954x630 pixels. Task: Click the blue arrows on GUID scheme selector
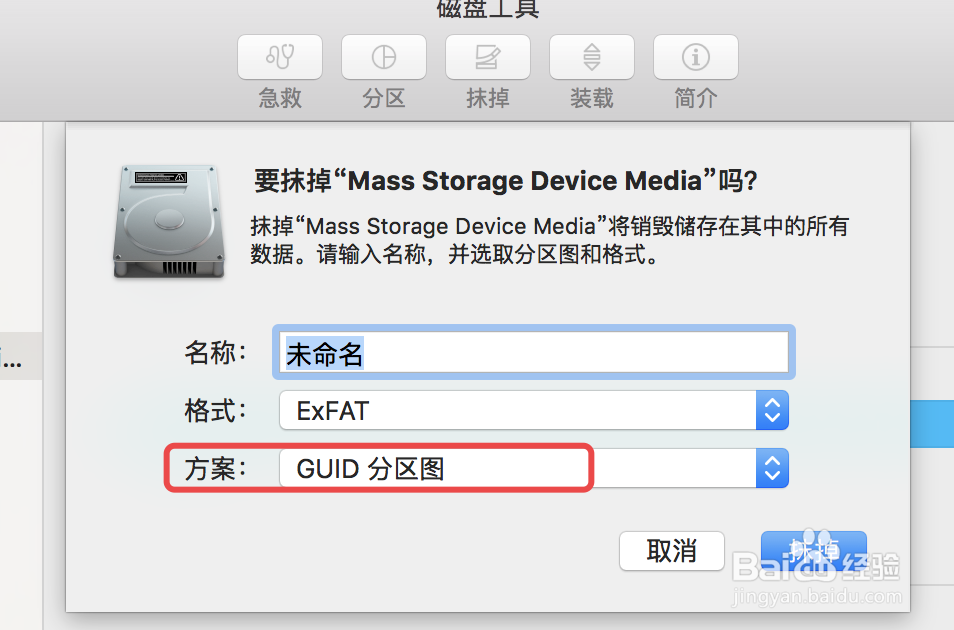772,468
